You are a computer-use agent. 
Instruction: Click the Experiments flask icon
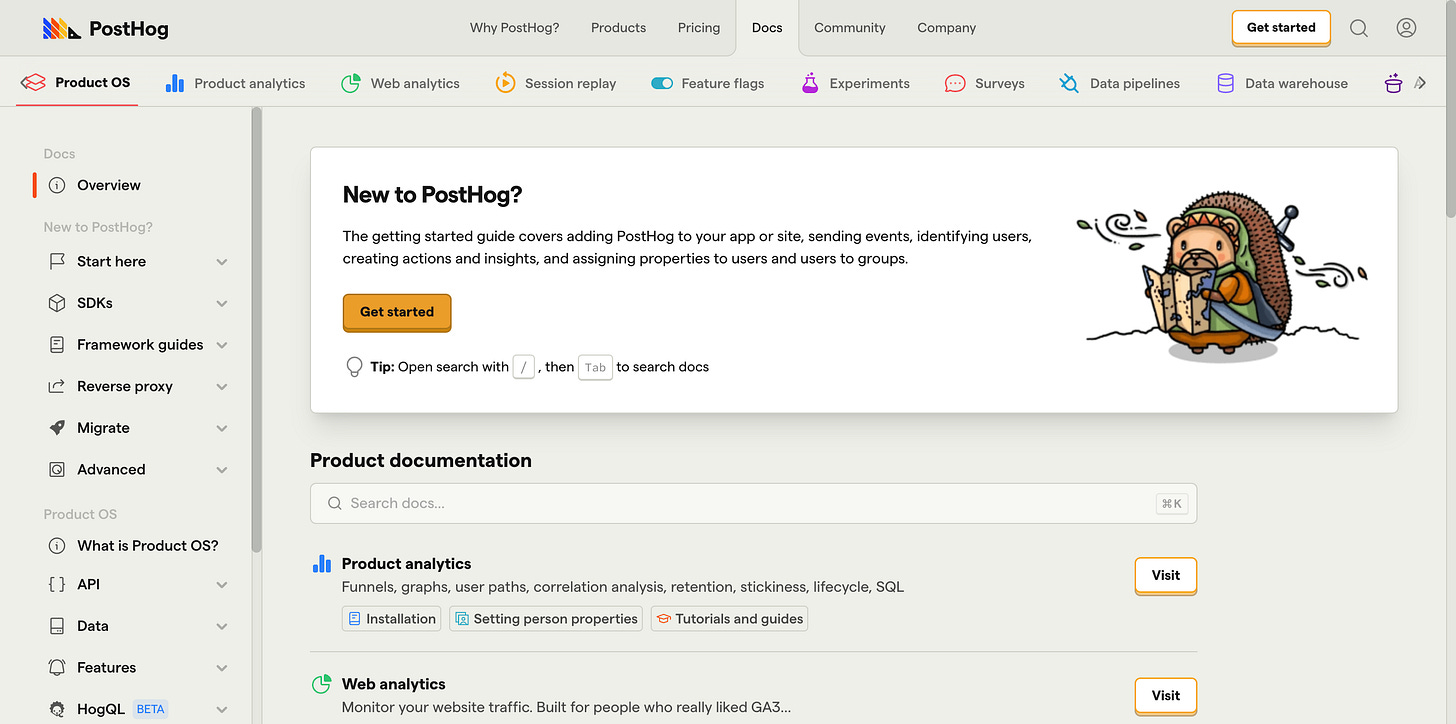tap(810, 83)
